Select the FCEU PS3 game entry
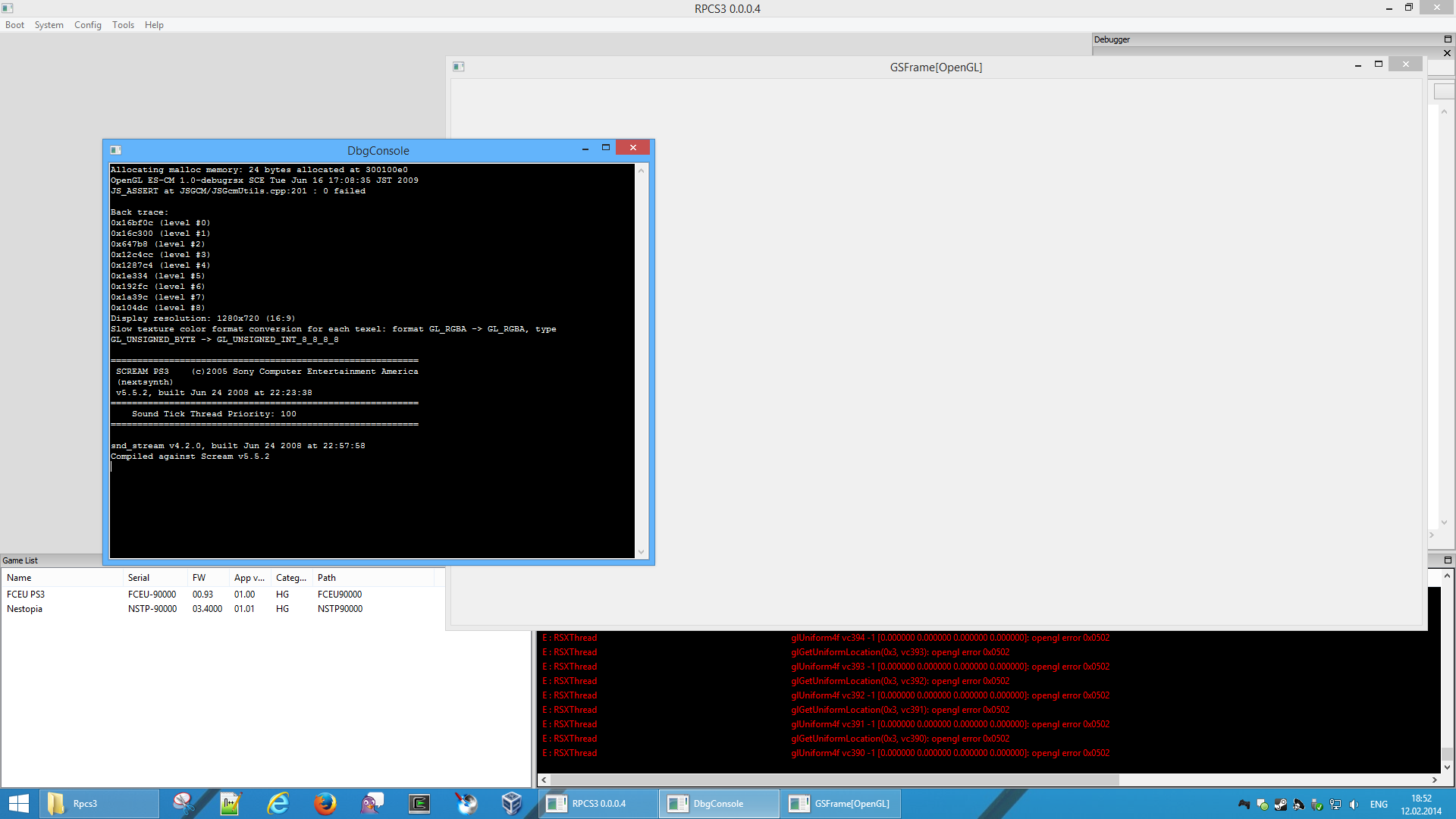 pyautogui.click(x=26, y=595)
